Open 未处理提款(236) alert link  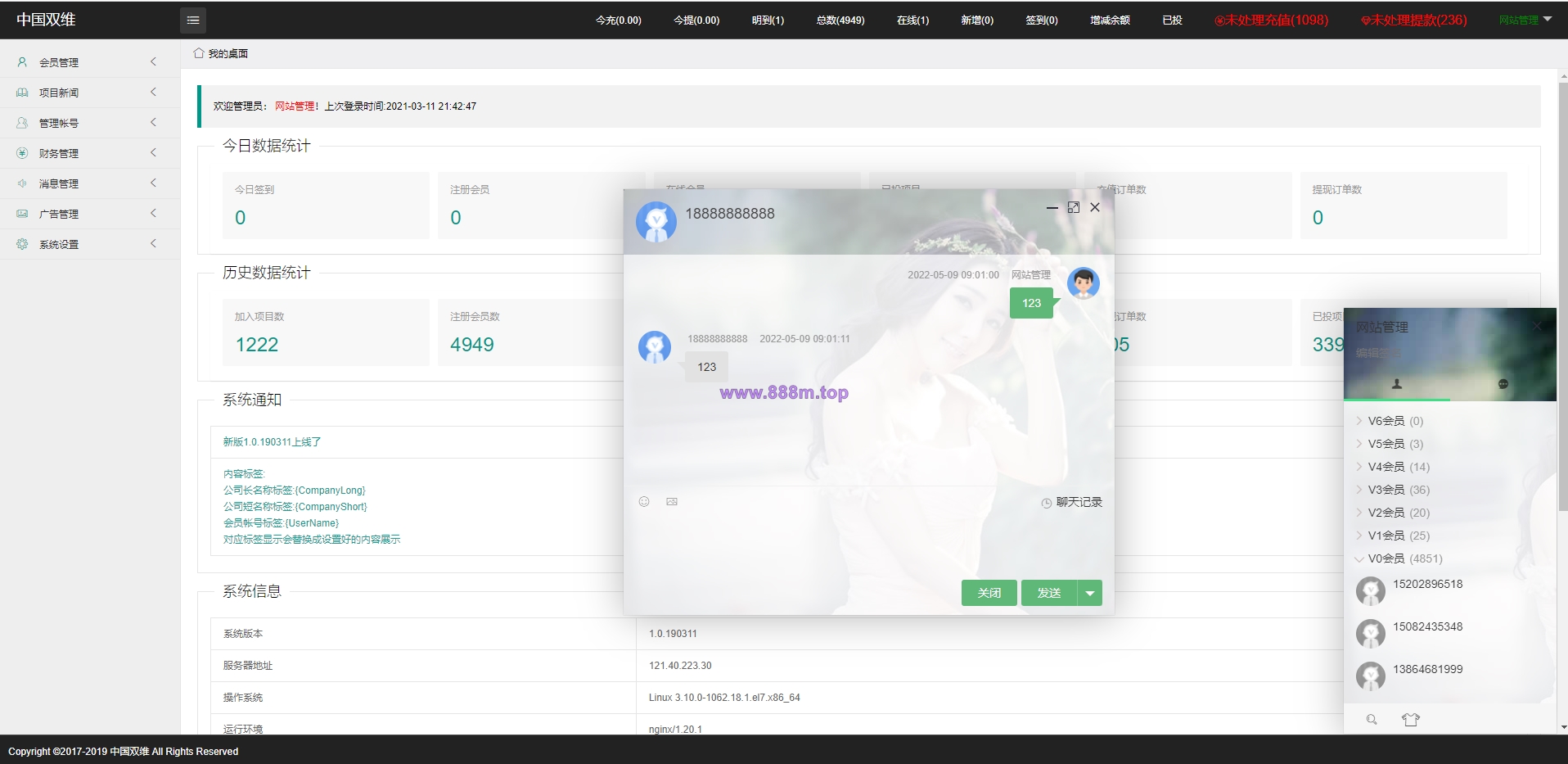1414,20
